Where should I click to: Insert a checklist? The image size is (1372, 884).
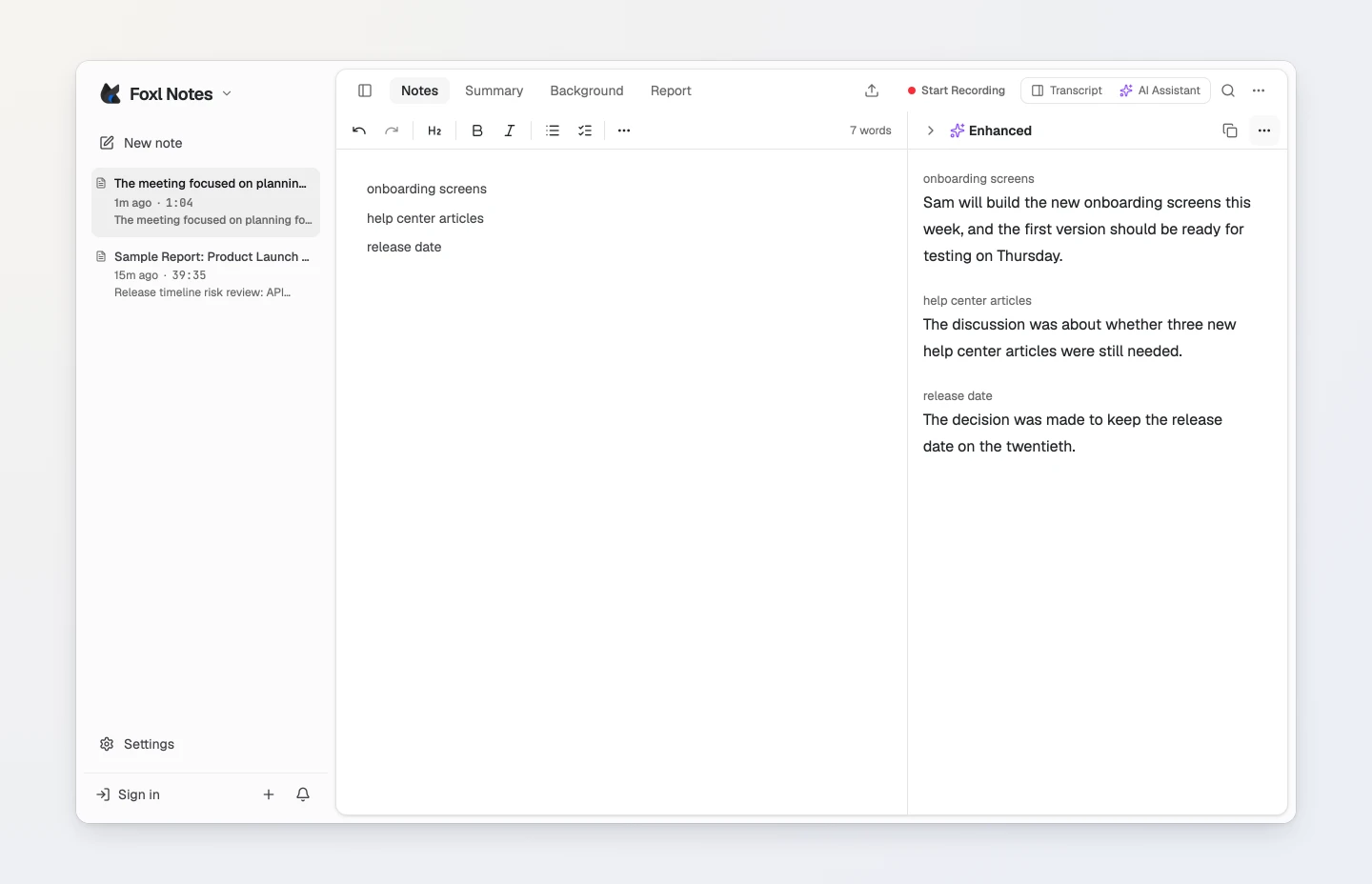[x=585, y=131]
